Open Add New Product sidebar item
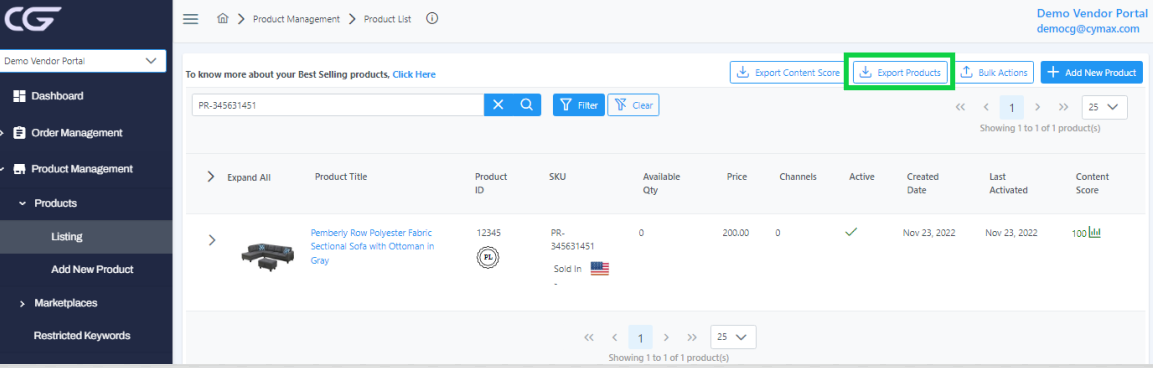Screen dimensions: 1153x368 93,269
